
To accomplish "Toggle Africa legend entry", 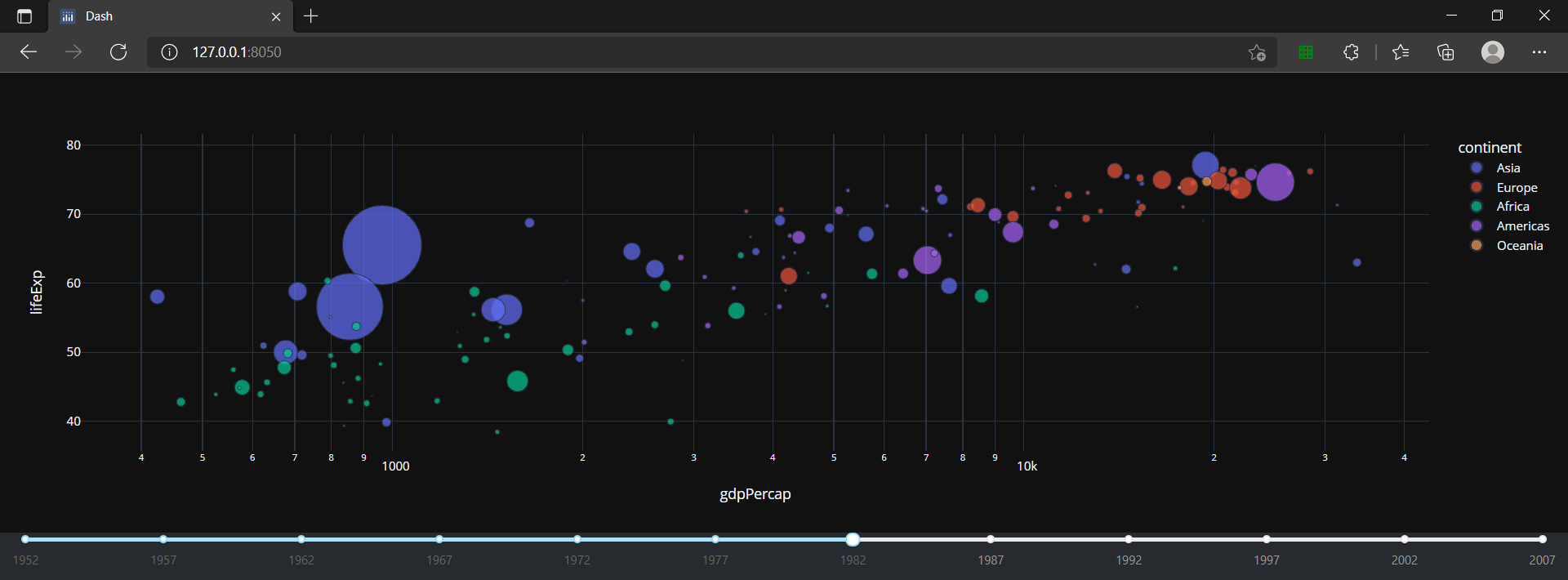I will click(1512, 207).
